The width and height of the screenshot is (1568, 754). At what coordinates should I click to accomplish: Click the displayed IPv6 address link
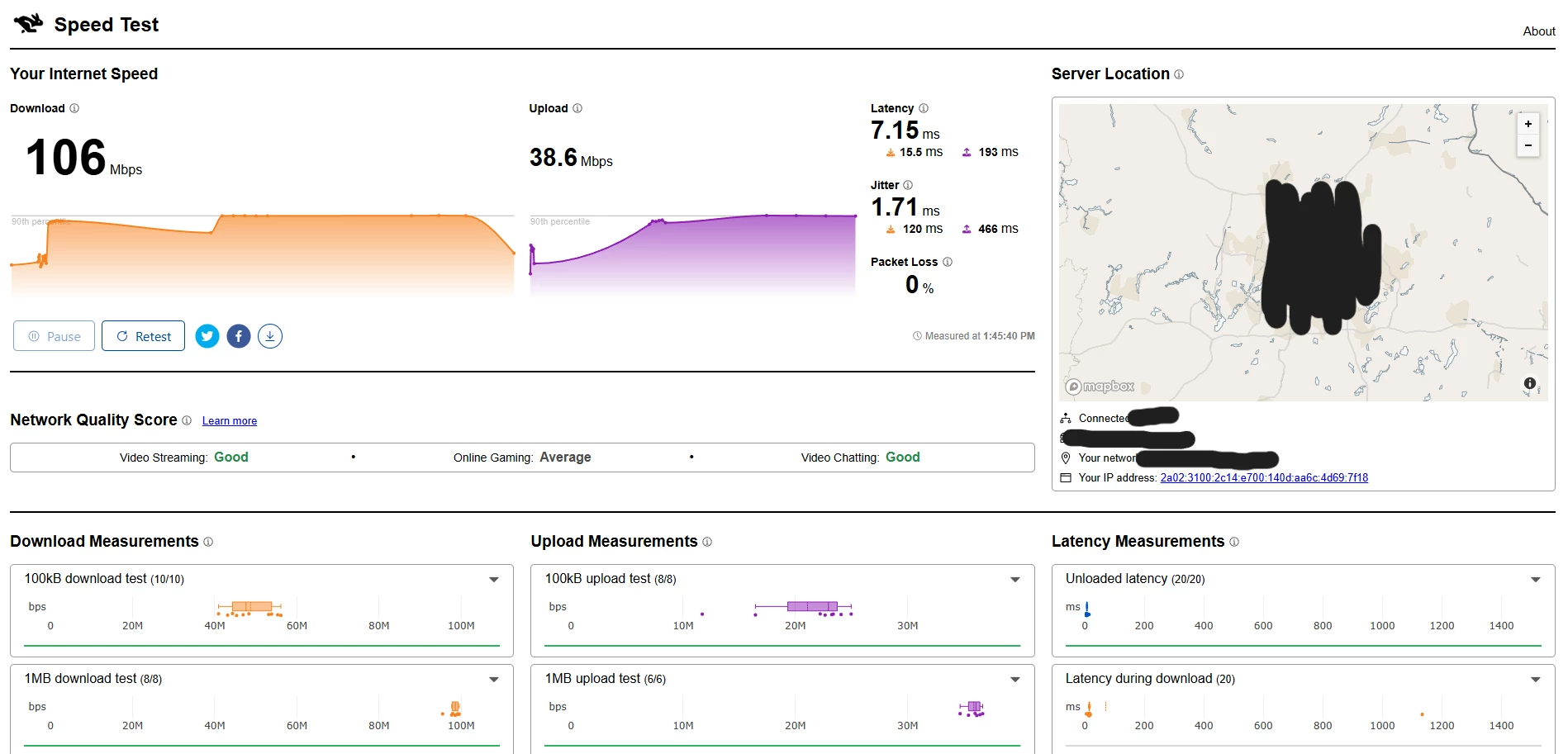(x=1264, y=478)
